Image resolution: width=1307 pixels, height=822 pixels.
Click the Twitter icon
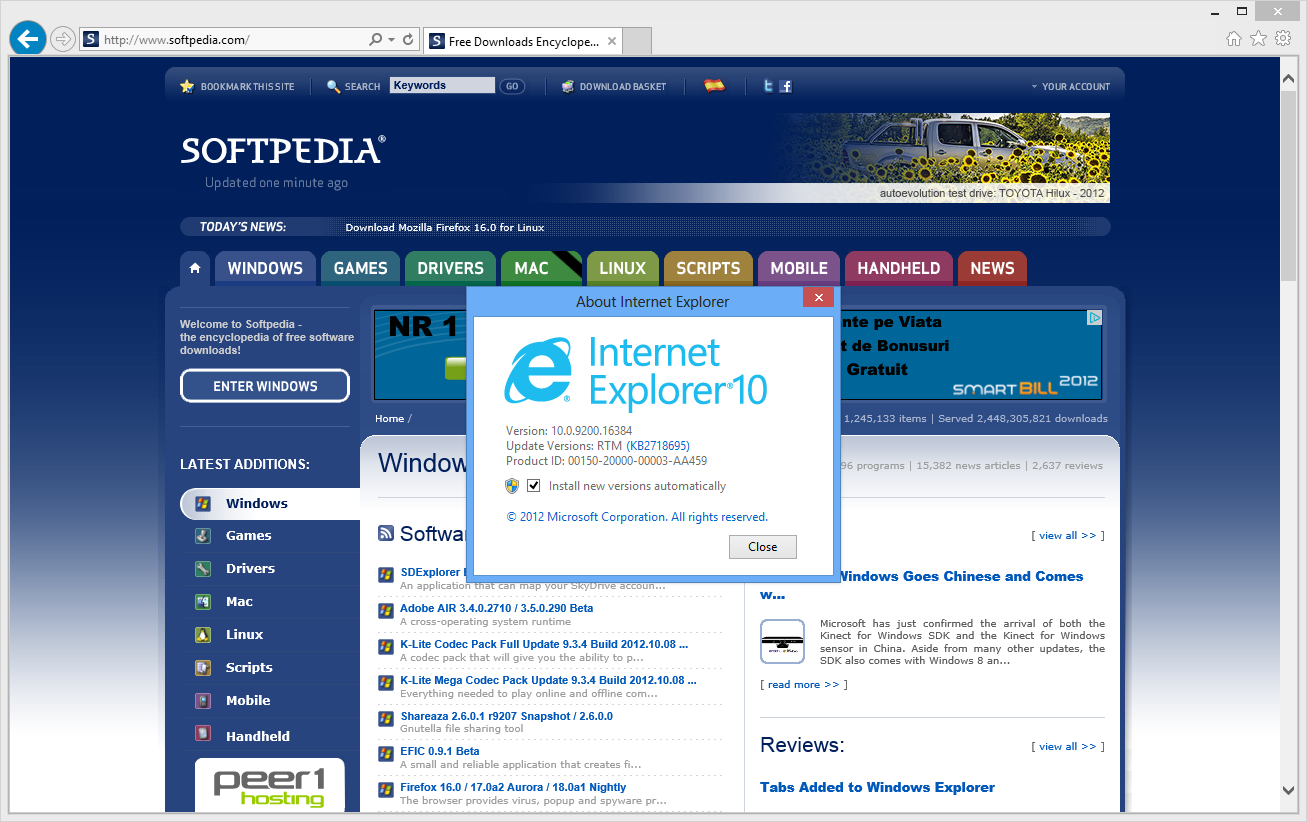[x=769, y=86]
